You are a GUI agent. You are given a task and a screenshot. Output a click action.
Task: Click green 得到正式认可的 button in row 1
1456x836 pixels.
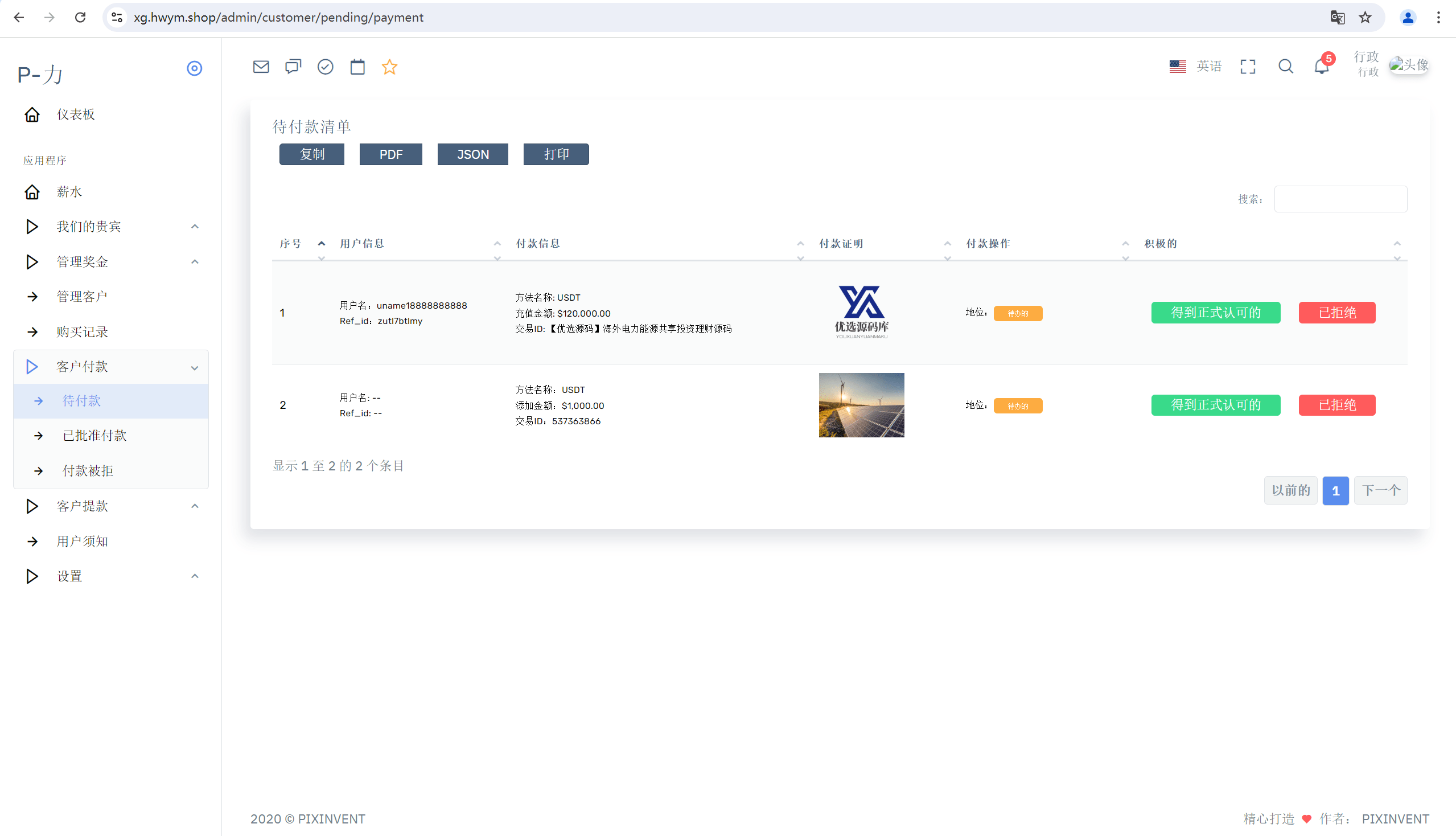tap(1216, 313)
